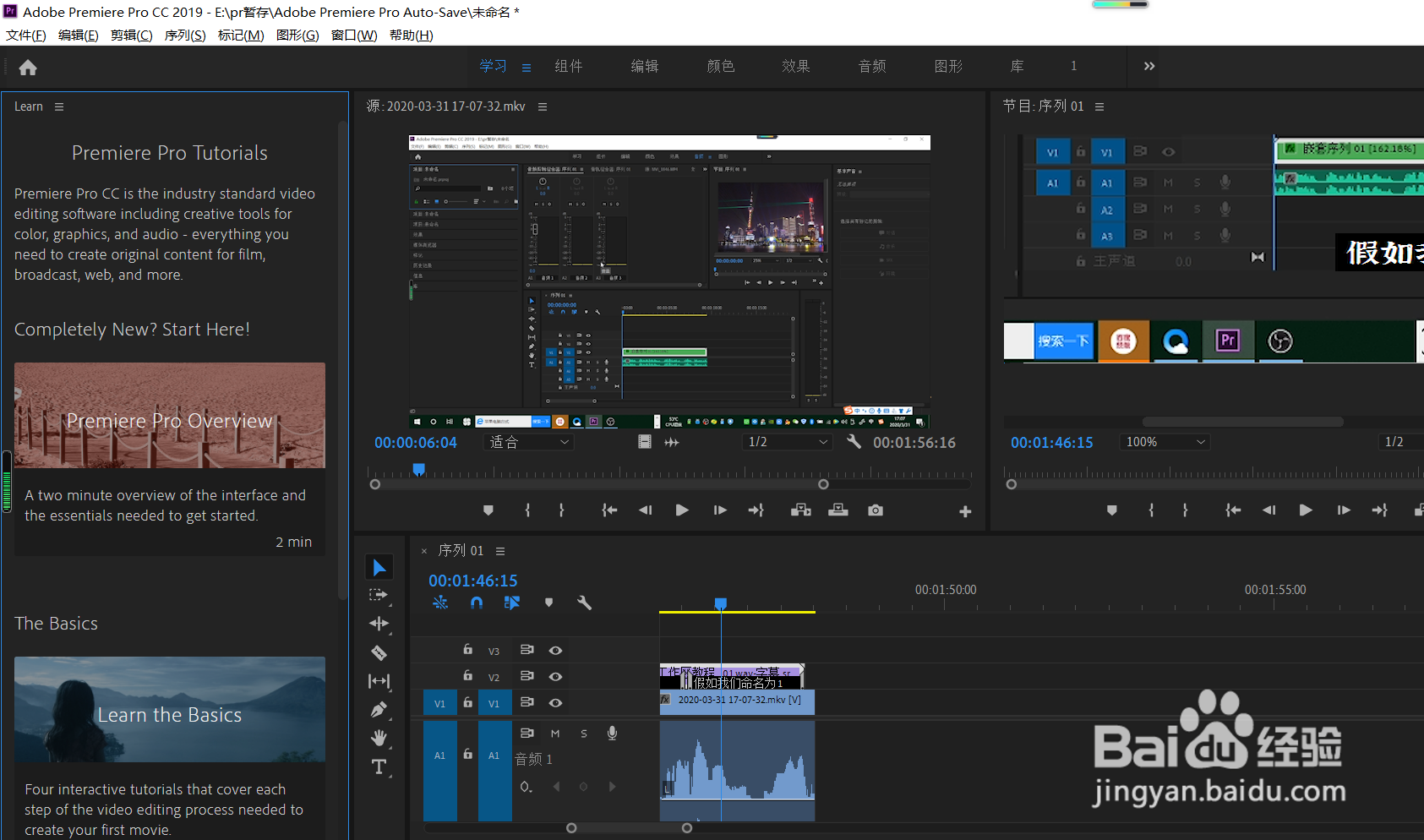Switch to 音频 workspace tab
The width and height of the screenshot is (1424, 840).
pyautogui.click(x=872, y=66)
